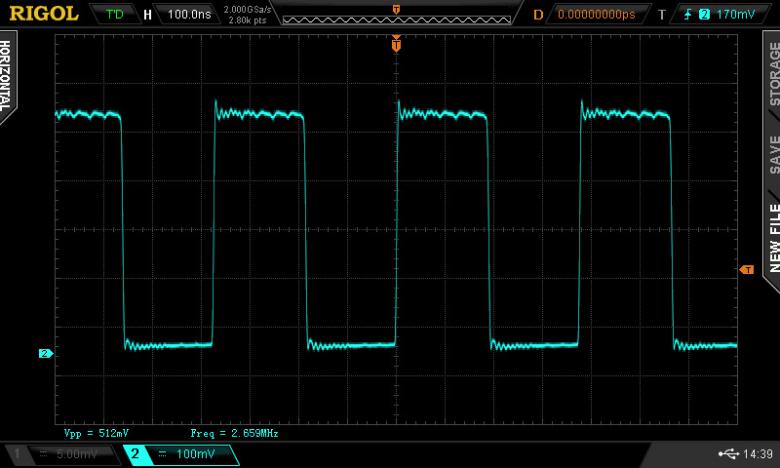Image resolution: width=780 pixels, height=468 pixels.
Task: Click the channel 2 ground reference marker
Action: [45, 353]
